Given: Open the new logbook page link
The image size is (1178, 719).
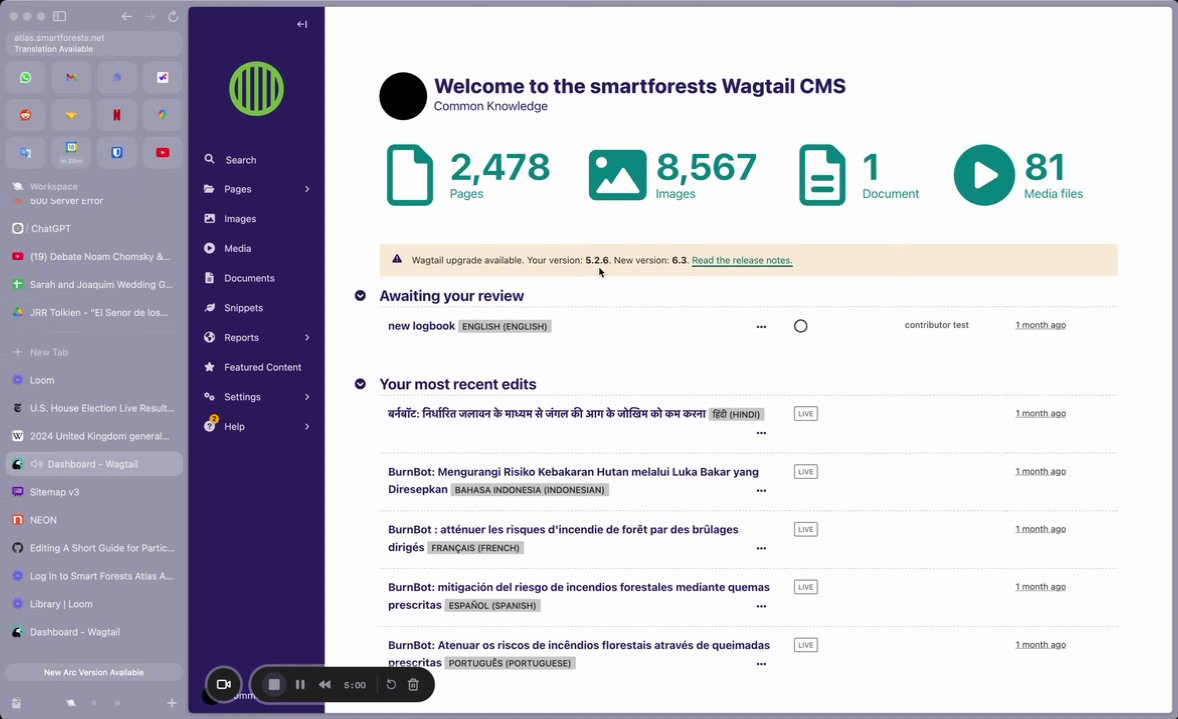Looking at the screenshot, I should pos(421,325).
